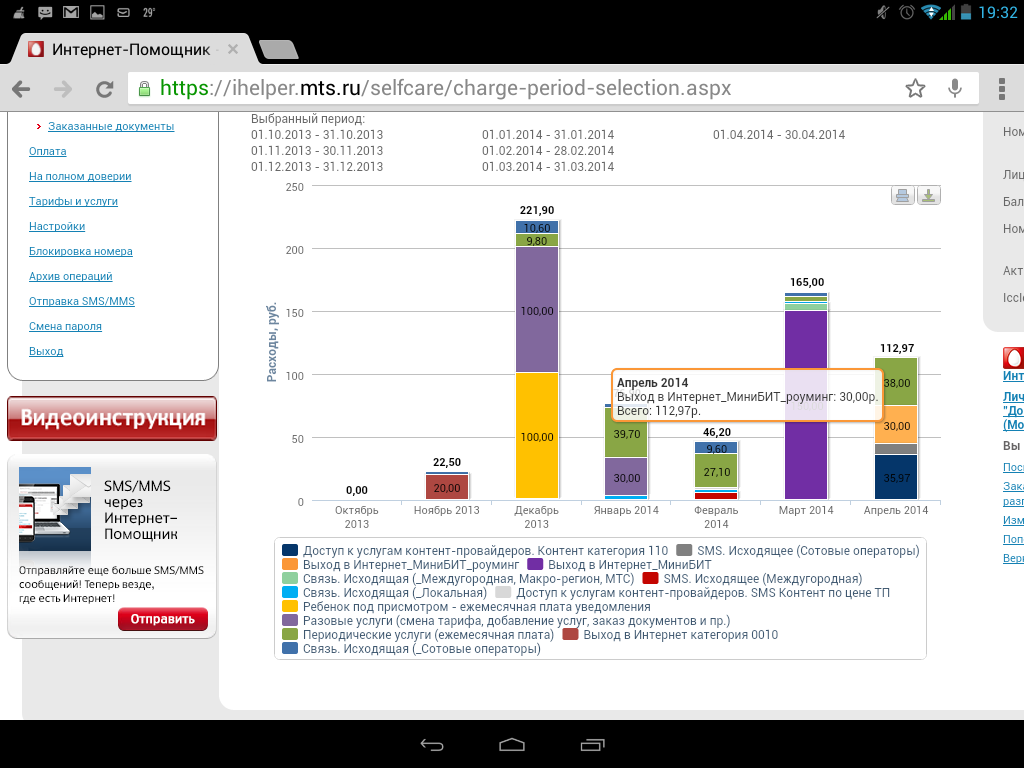Open the Оплата menu link
The height and width of the screenshot is (768, 1024).
tap(48, 151)
